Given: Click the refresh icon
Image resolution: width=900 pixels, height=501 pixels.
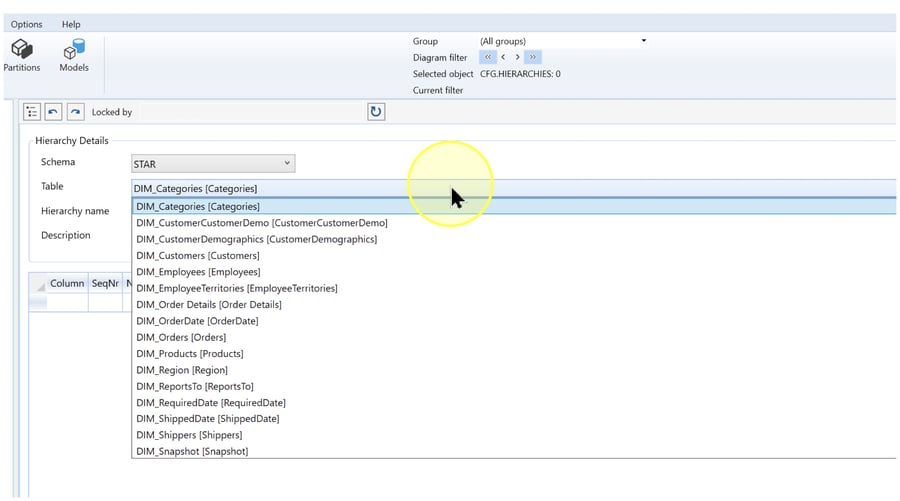Looking at the screenshot, I should click(x=376, y=112).
